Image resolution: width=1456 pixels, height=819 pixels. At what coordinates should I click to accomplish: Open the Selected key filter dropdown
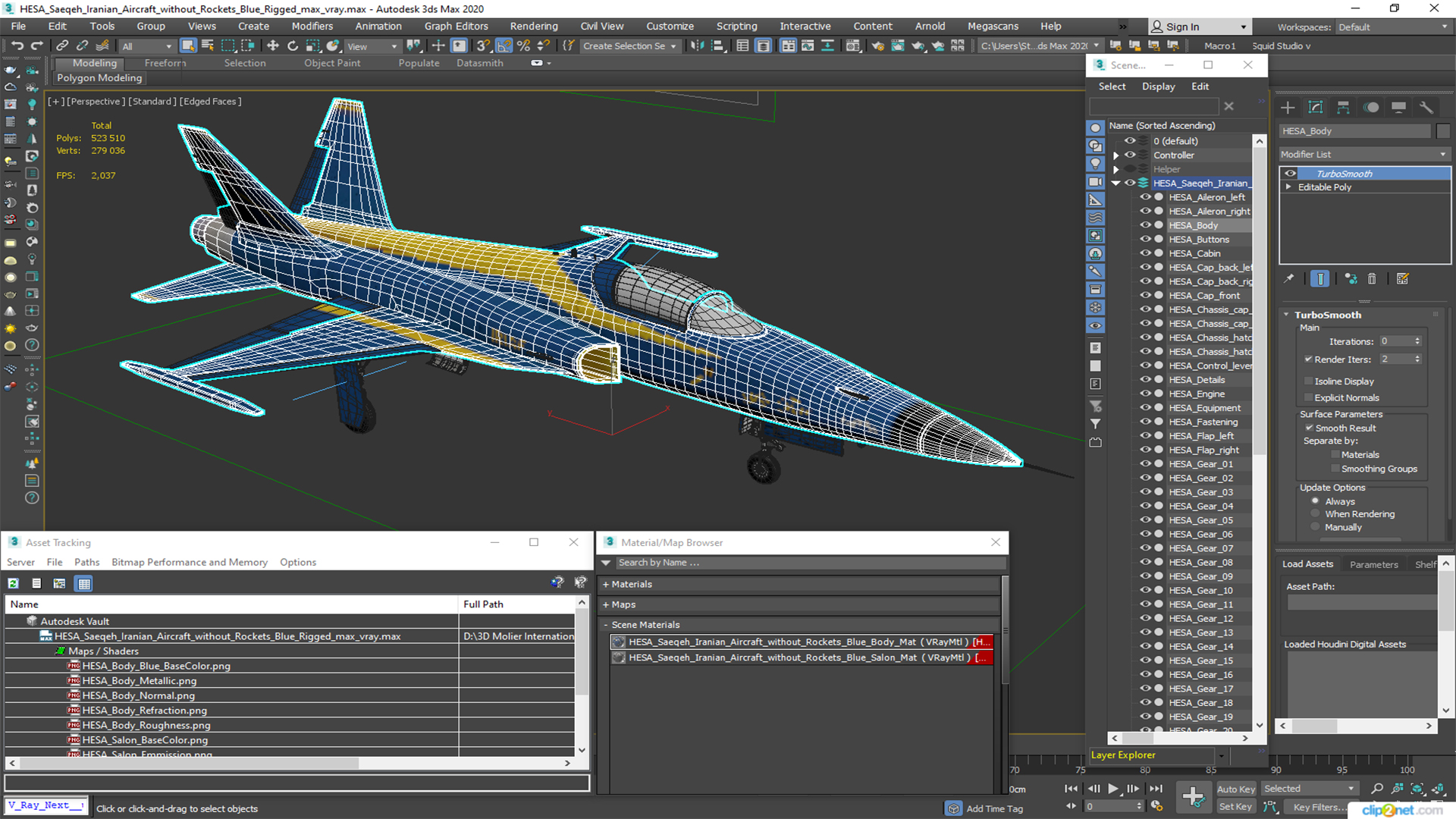click(1309, 789)
